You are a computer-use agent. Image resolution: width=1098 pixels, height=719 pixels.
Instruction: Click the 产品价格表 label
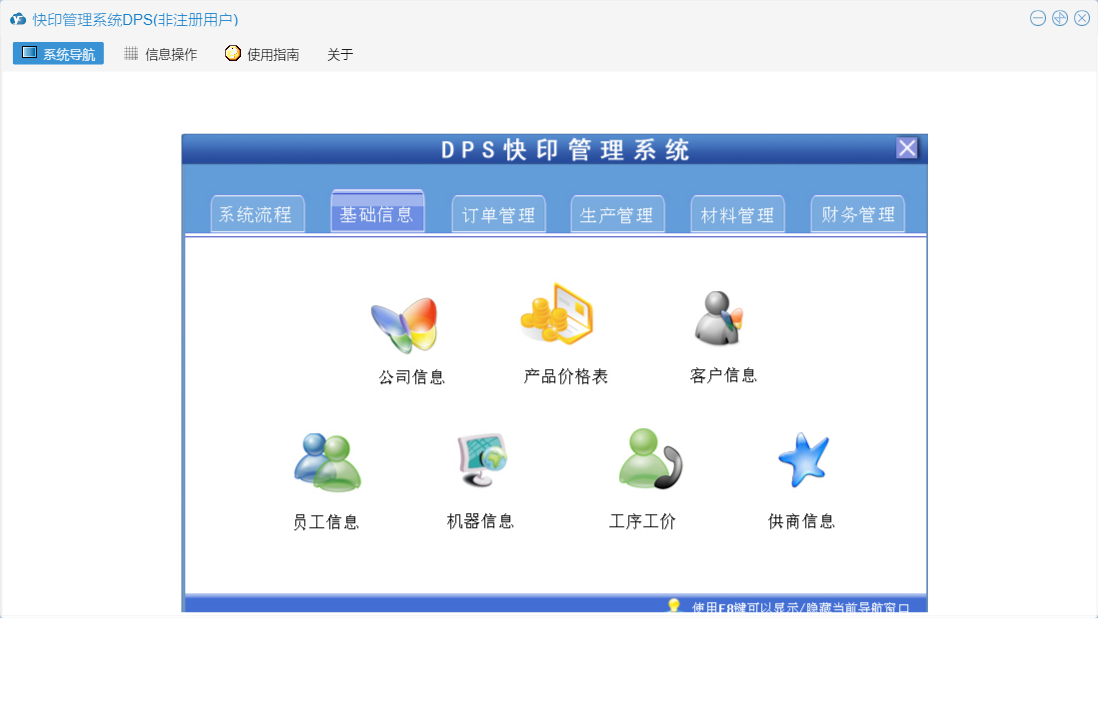(566, 377)
